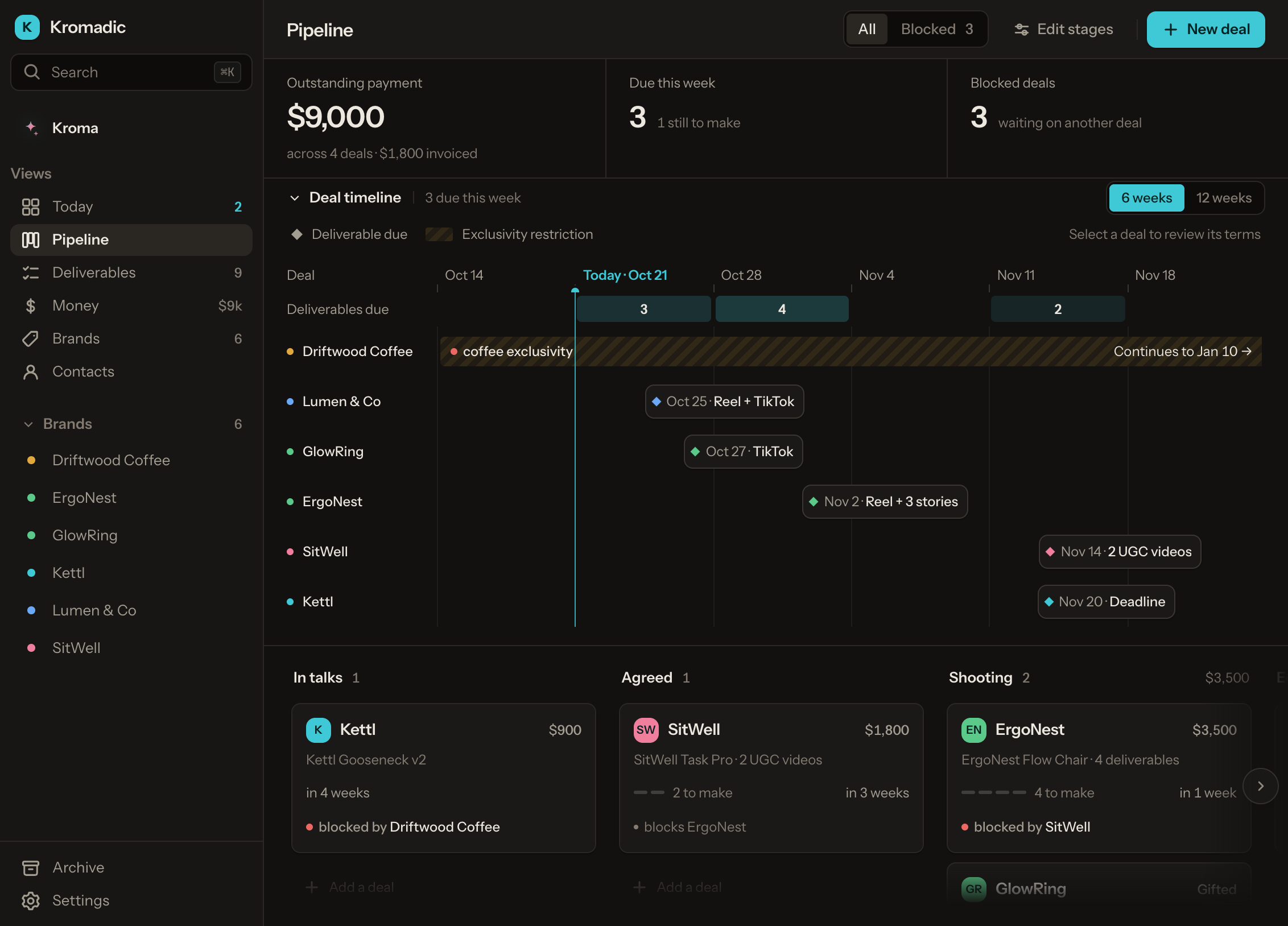This screenshot has width=1288, height=926.
Task: Click the ErgoNest card EN avatar
Action: (x=974, y=730)
